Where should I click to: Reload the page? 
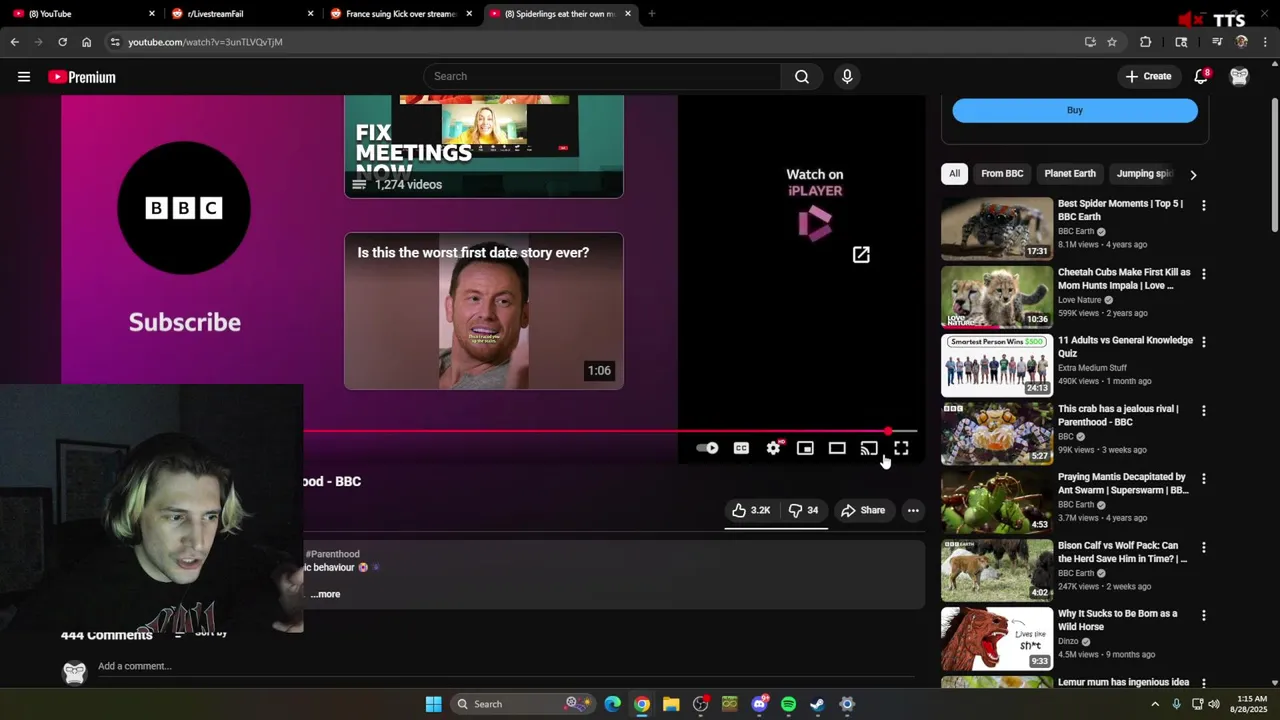[62, 42]
